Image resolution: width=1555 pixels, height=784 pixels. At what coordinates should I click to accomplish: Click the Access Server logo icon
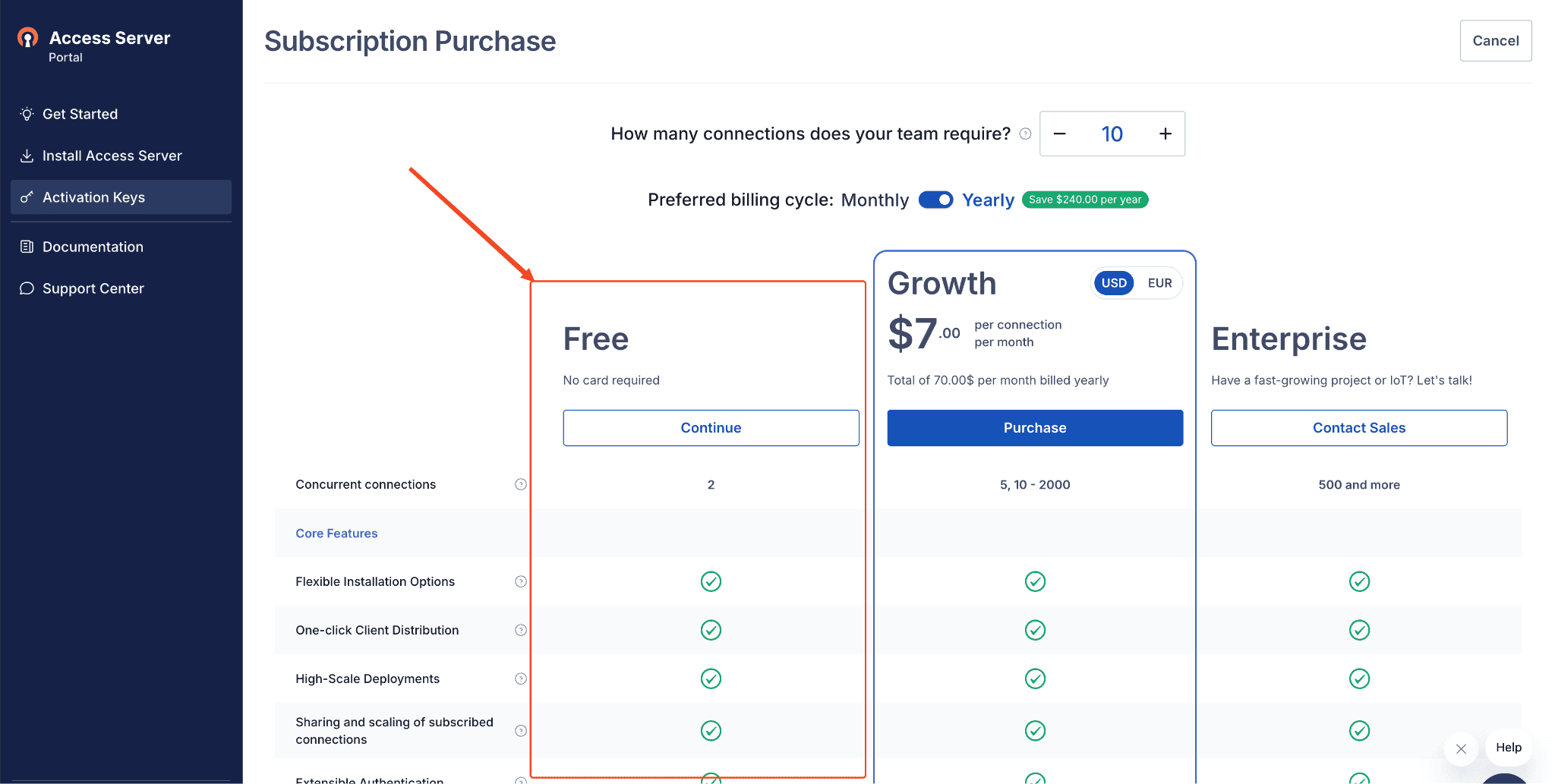tap(28, 38)
